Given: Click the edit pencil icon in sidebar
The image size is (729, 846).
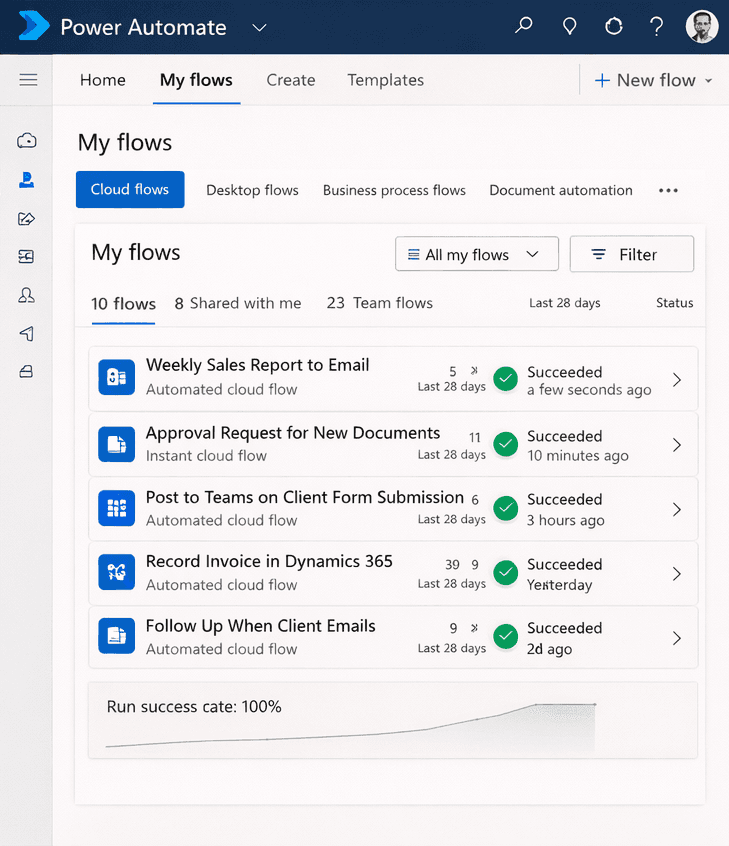Looking at the screenshot, I should pos(26,219).
